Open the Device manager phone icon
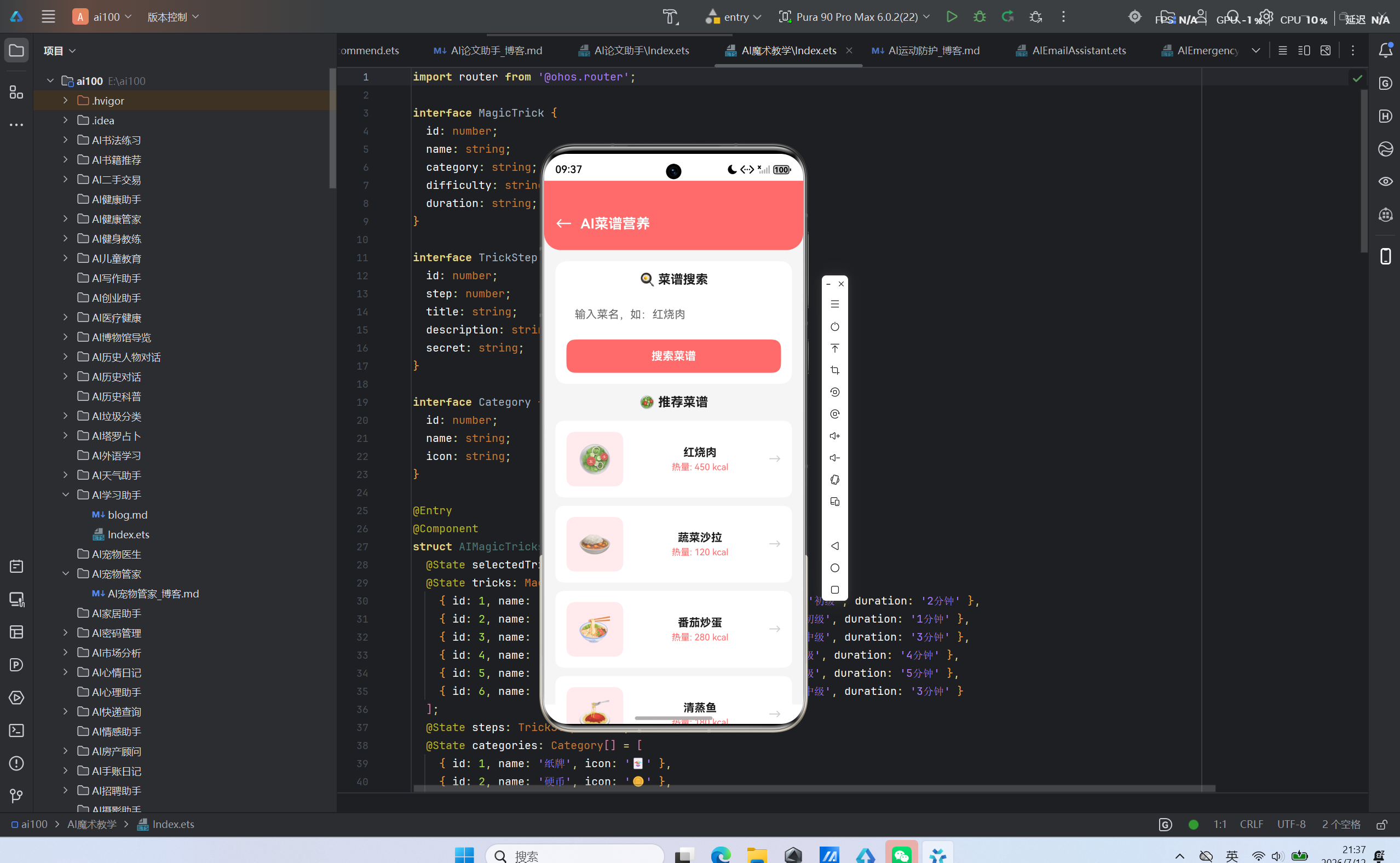The height and width of the screenshot is (863, 1400). point(1385,256)
